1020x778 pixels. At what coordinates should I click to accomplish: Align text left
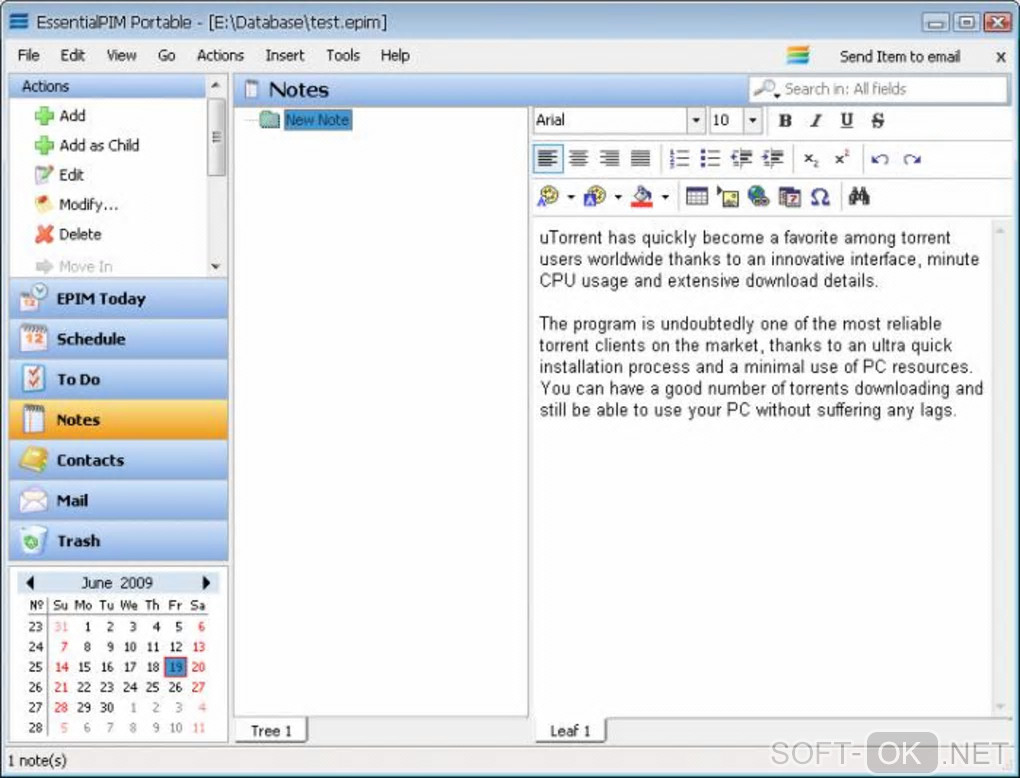(548, 158)
